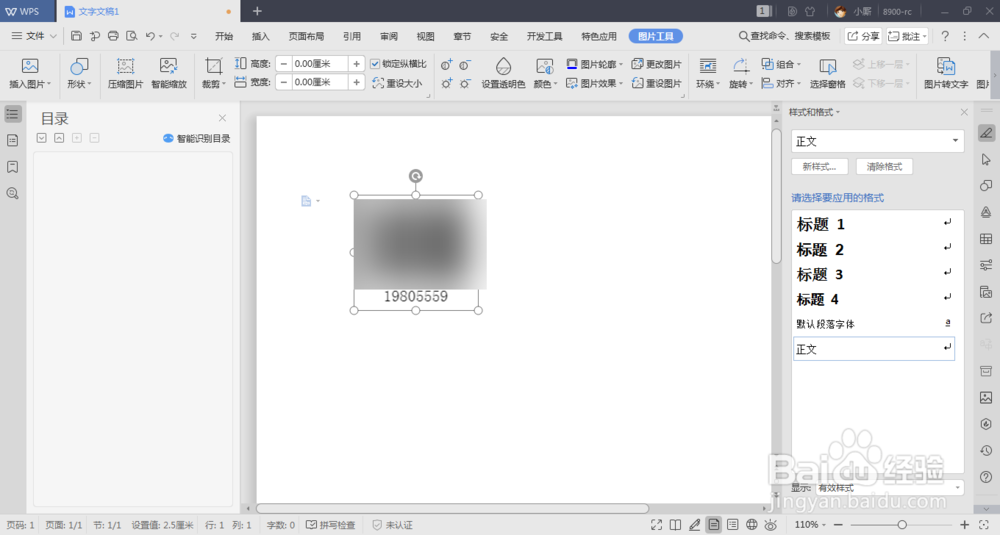Switch to 审阅 (Review) tab
The width and height of the screenshot is (1000, 535).
[388, 36]
